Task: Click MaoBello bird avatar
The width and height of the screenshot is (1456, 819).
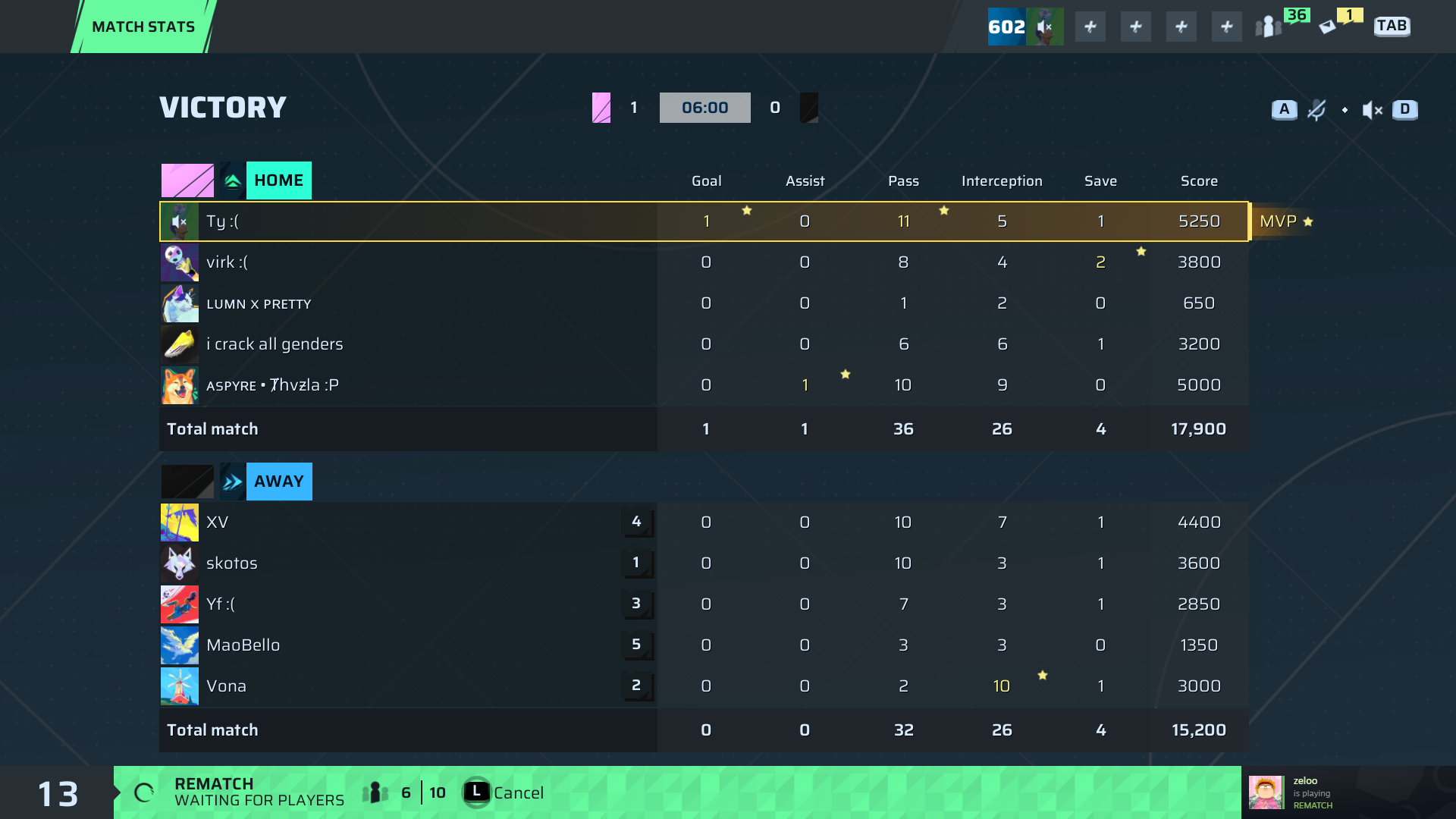Action: tap(180, 645)
